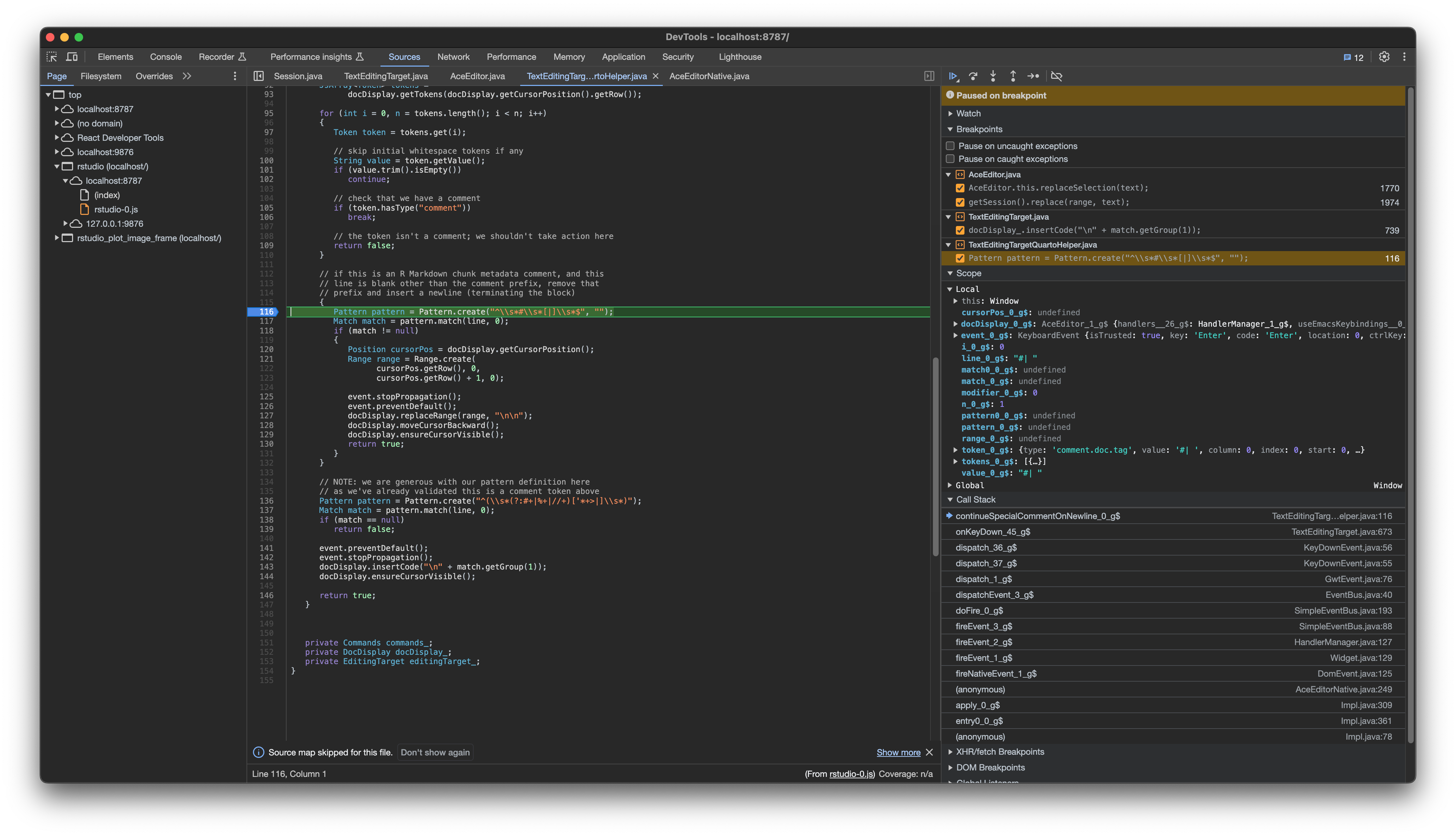The image size is (1456, 836).
Task: Step over next function call
Action: coord(973,76)
